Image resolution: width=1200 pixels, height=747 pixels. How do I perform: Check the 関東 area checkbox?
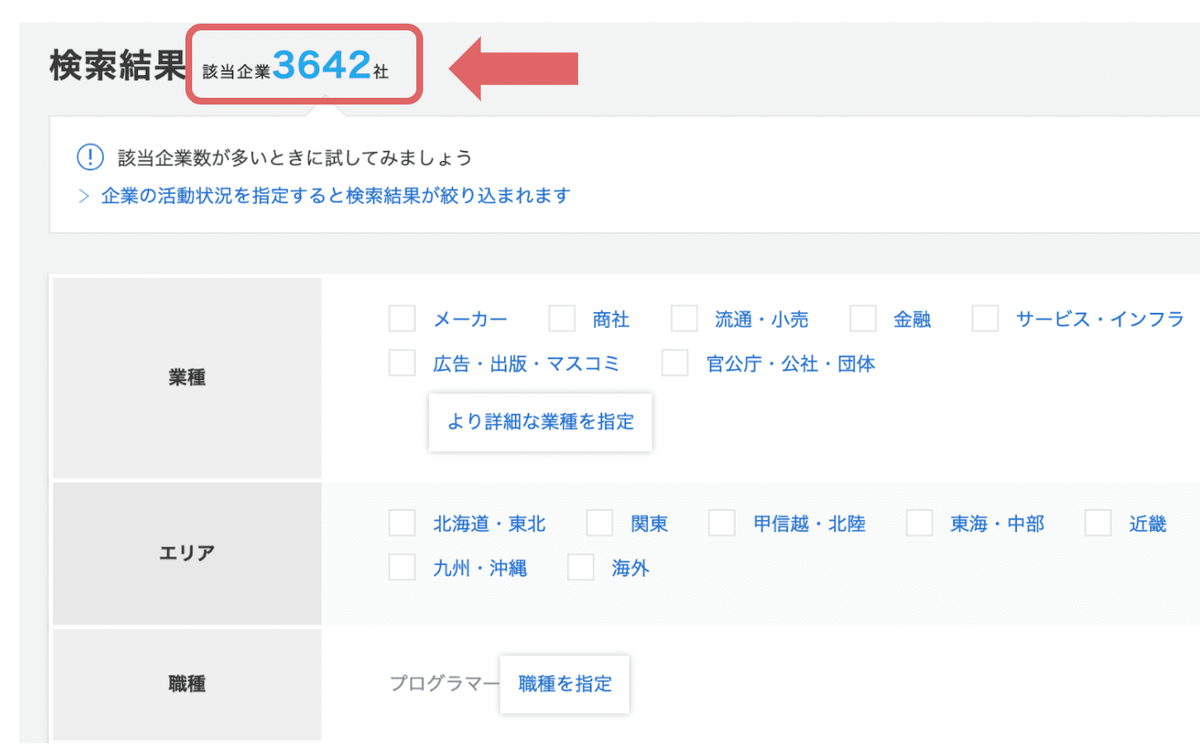tap(599, 523)
